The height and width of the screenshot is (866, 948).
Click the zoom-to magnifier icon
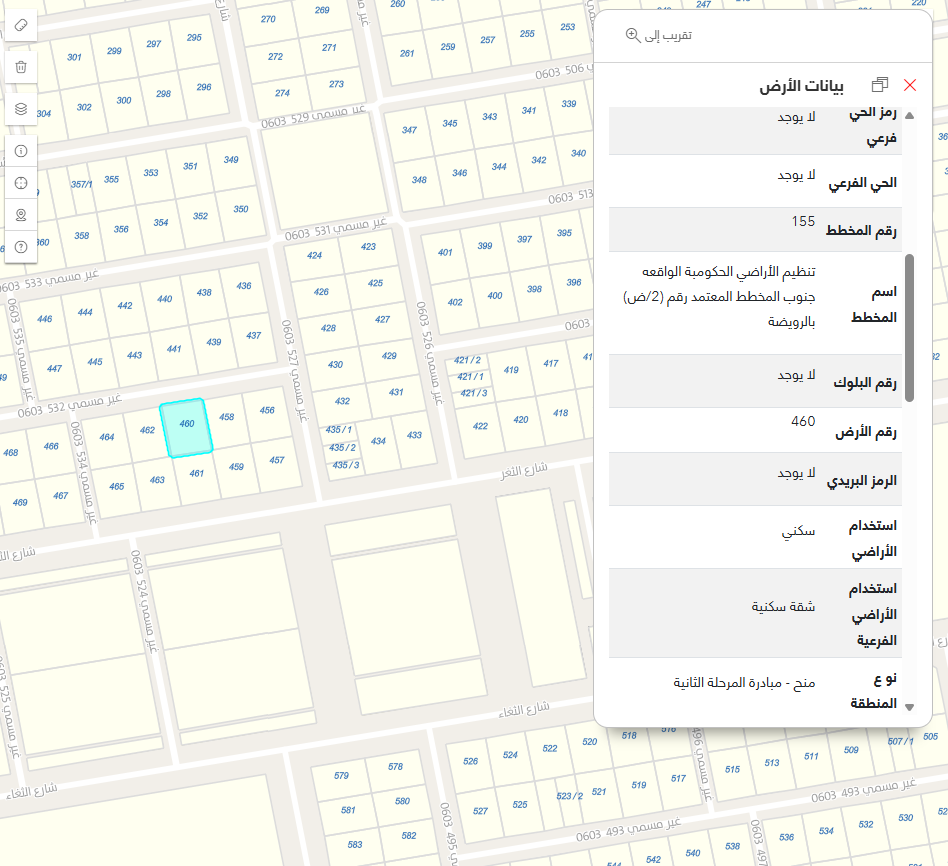click(632, 35)
